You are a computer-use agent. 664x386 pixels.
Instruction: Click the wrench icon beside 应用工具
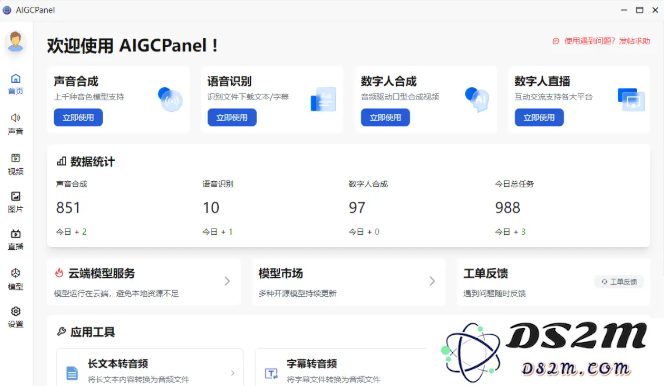pyautogui.click(x=61, y=331)
